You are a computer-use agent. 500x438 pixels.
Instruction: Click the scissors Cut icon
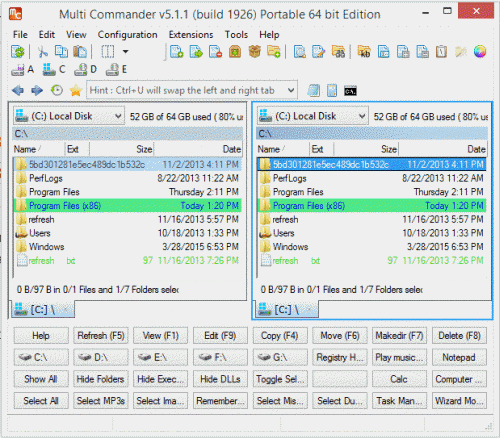coord(42,52)
